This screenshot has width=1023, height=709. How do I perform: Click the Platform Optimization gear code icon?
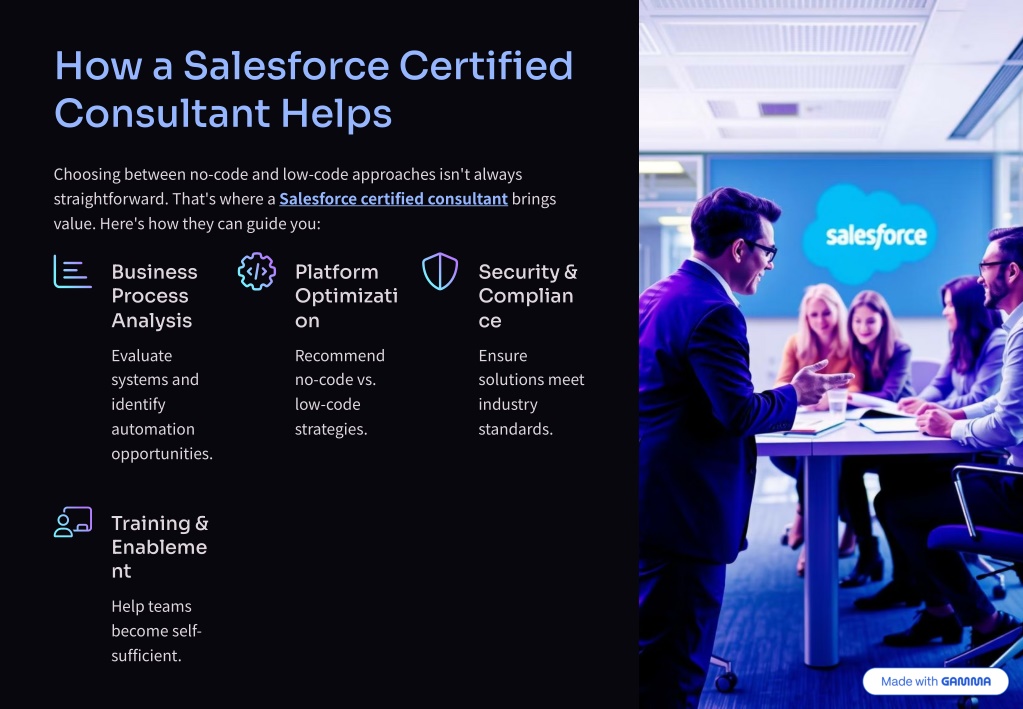(x=256, y=271)
